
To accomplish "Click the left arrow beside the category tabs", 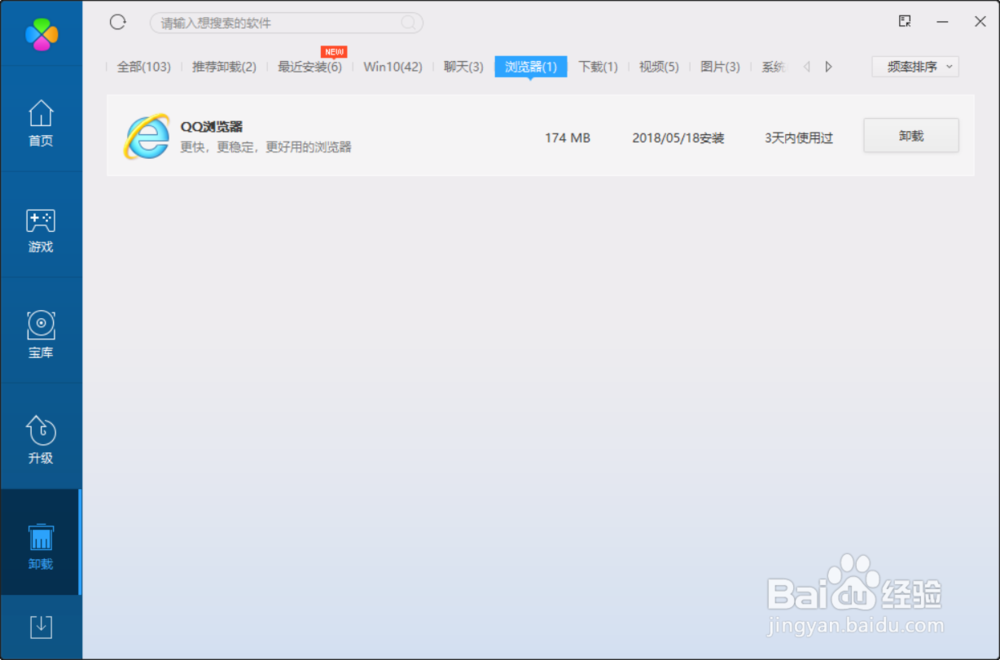I will [808, 66].
